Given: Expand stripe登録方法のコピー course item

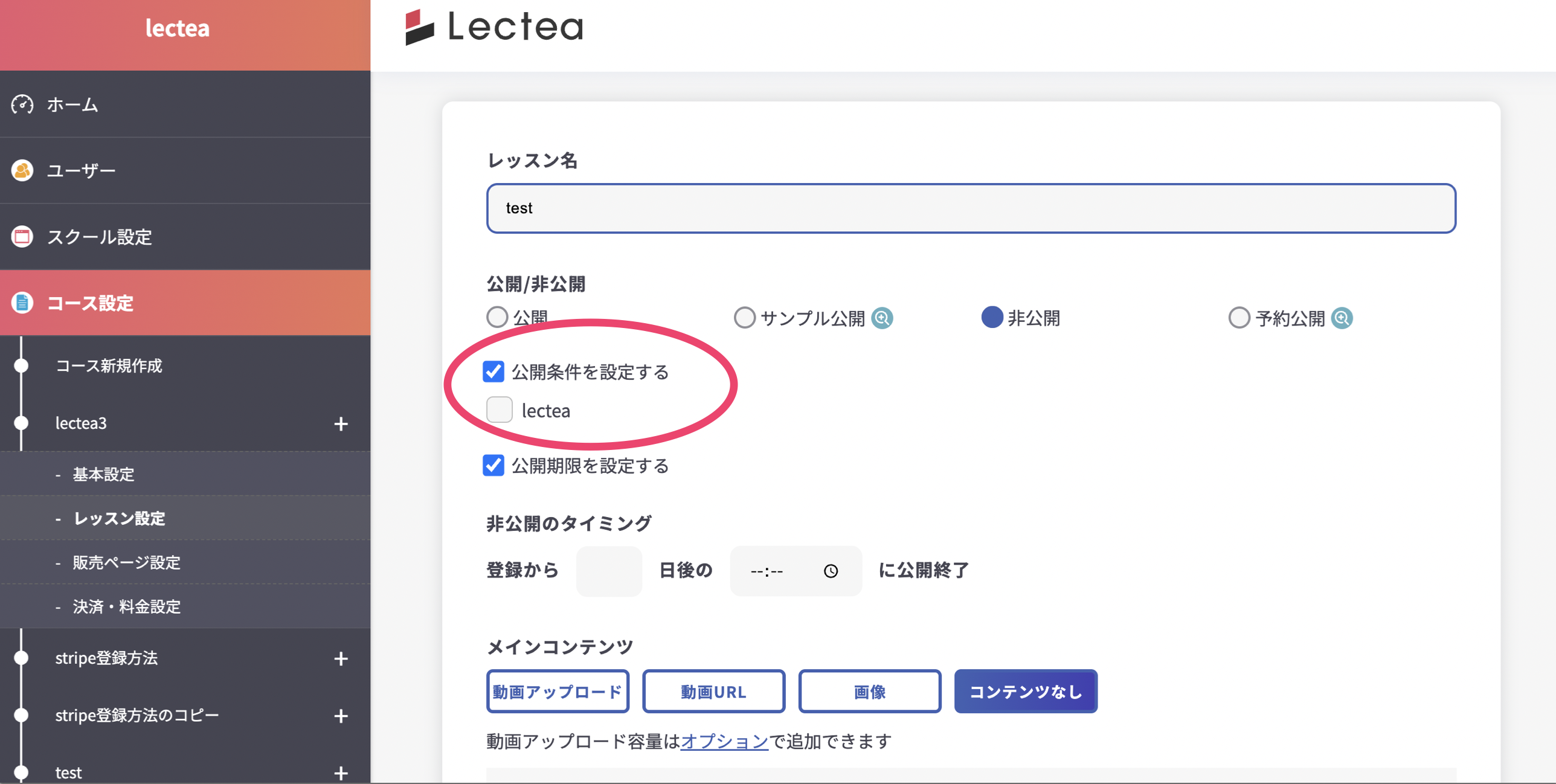Looking at the screenshot, I should tap(341, 716).
